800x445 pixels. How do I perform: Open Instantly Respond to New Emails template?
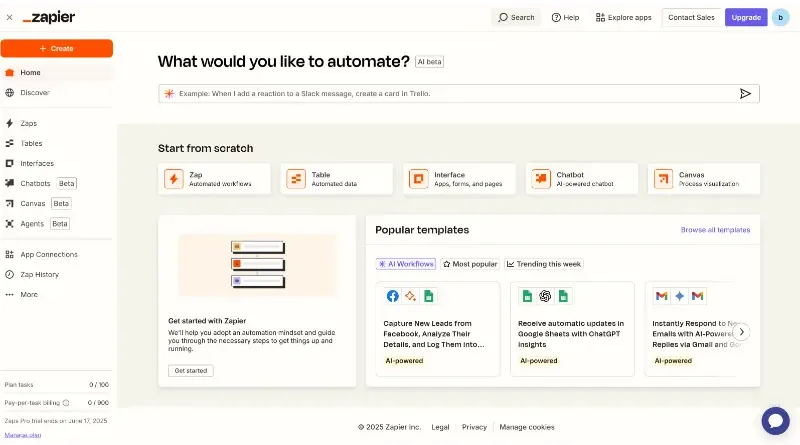691,329
